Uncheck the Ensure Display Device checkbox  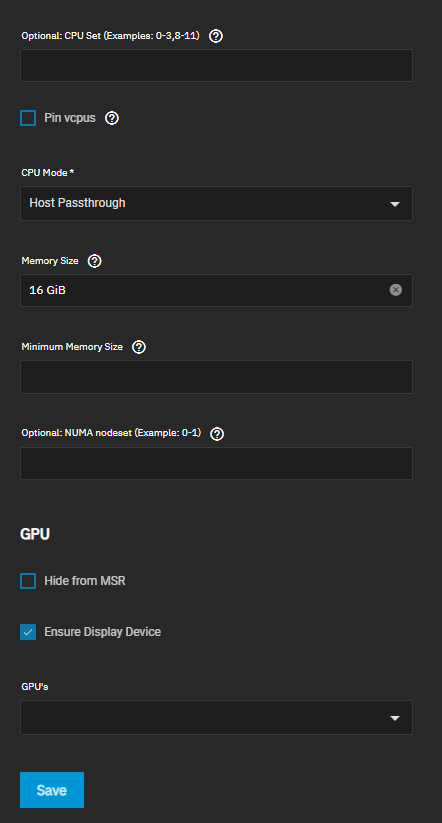28,632
